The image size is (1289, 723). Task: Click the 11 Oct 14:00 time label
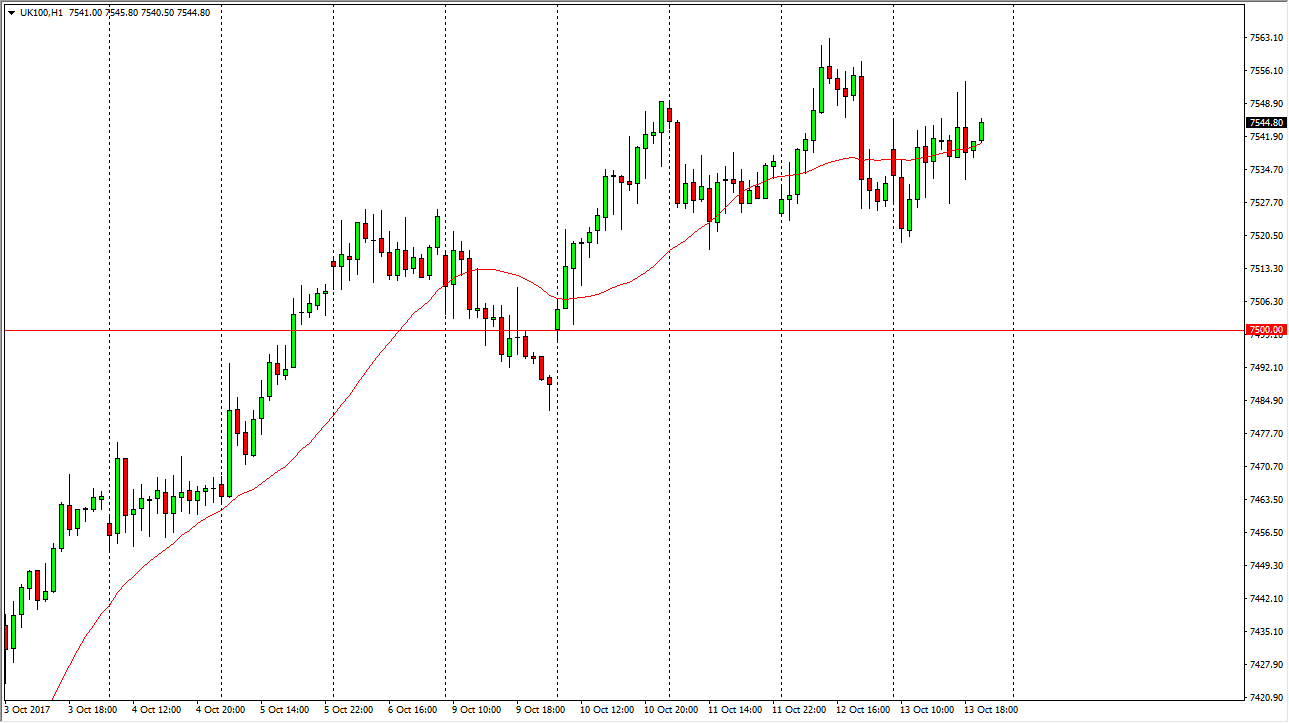coord(733,710)
